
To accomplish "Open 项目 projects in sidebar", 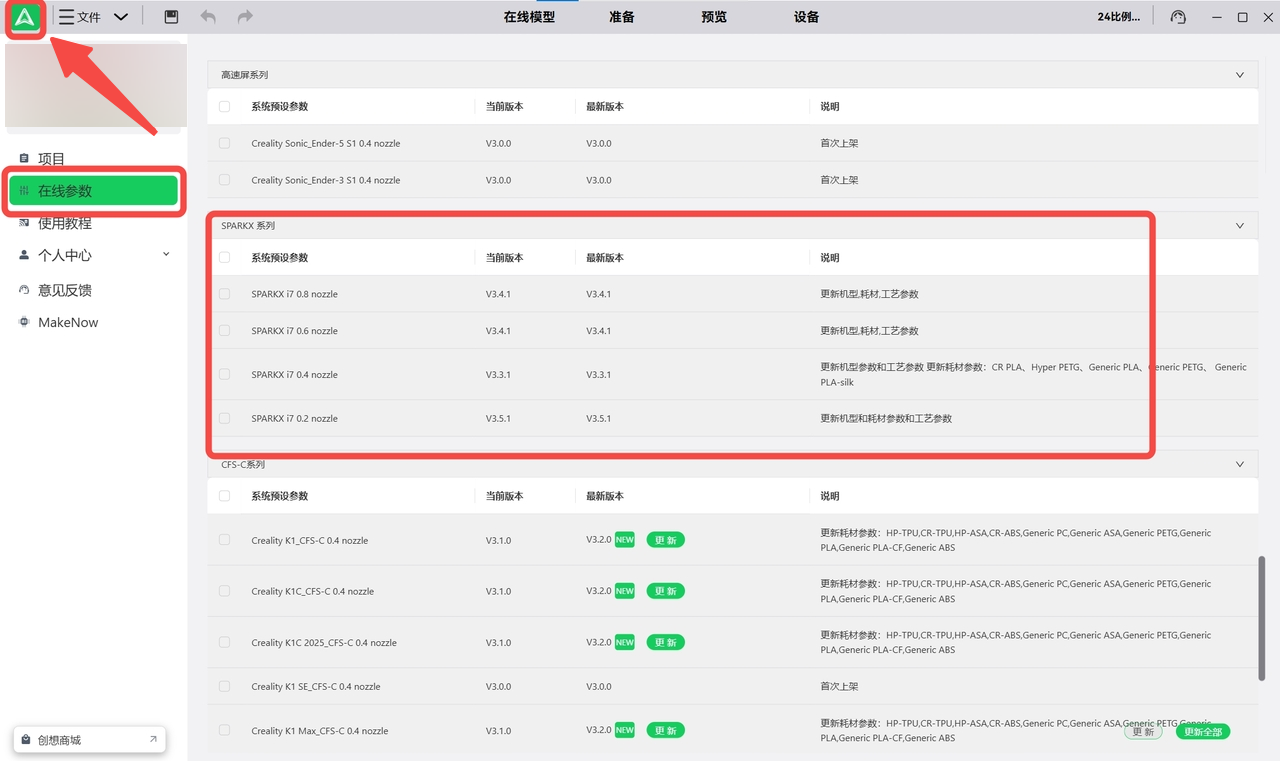I will click(x=50, y=159).
